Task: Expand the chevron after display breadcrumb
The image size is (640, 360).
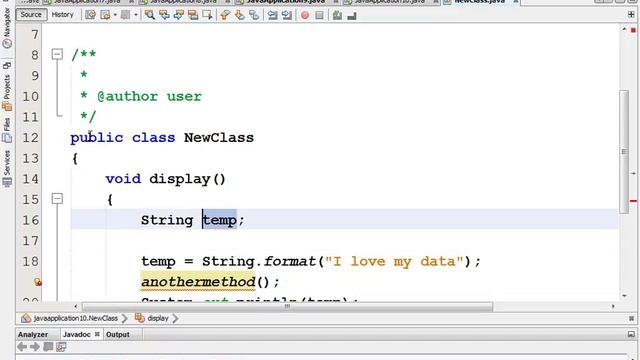Action: coord(176,318)
